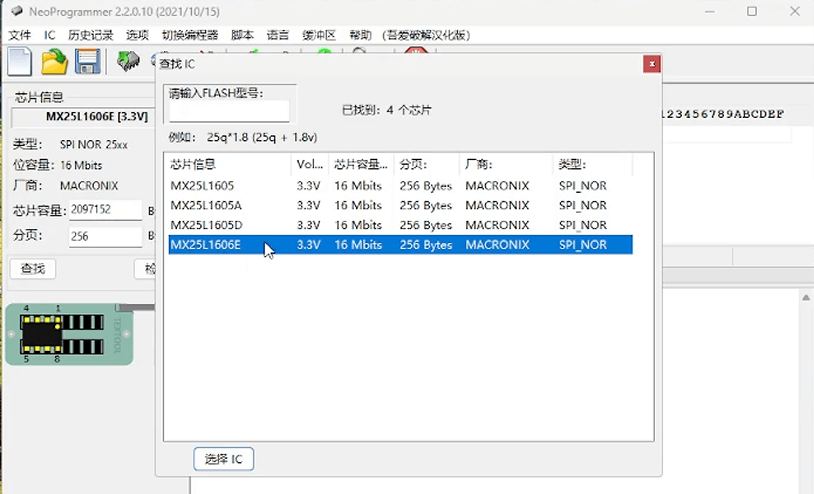Open the 缓冲区 menu
Screen dimensions: 814x494
coord(319,35)
